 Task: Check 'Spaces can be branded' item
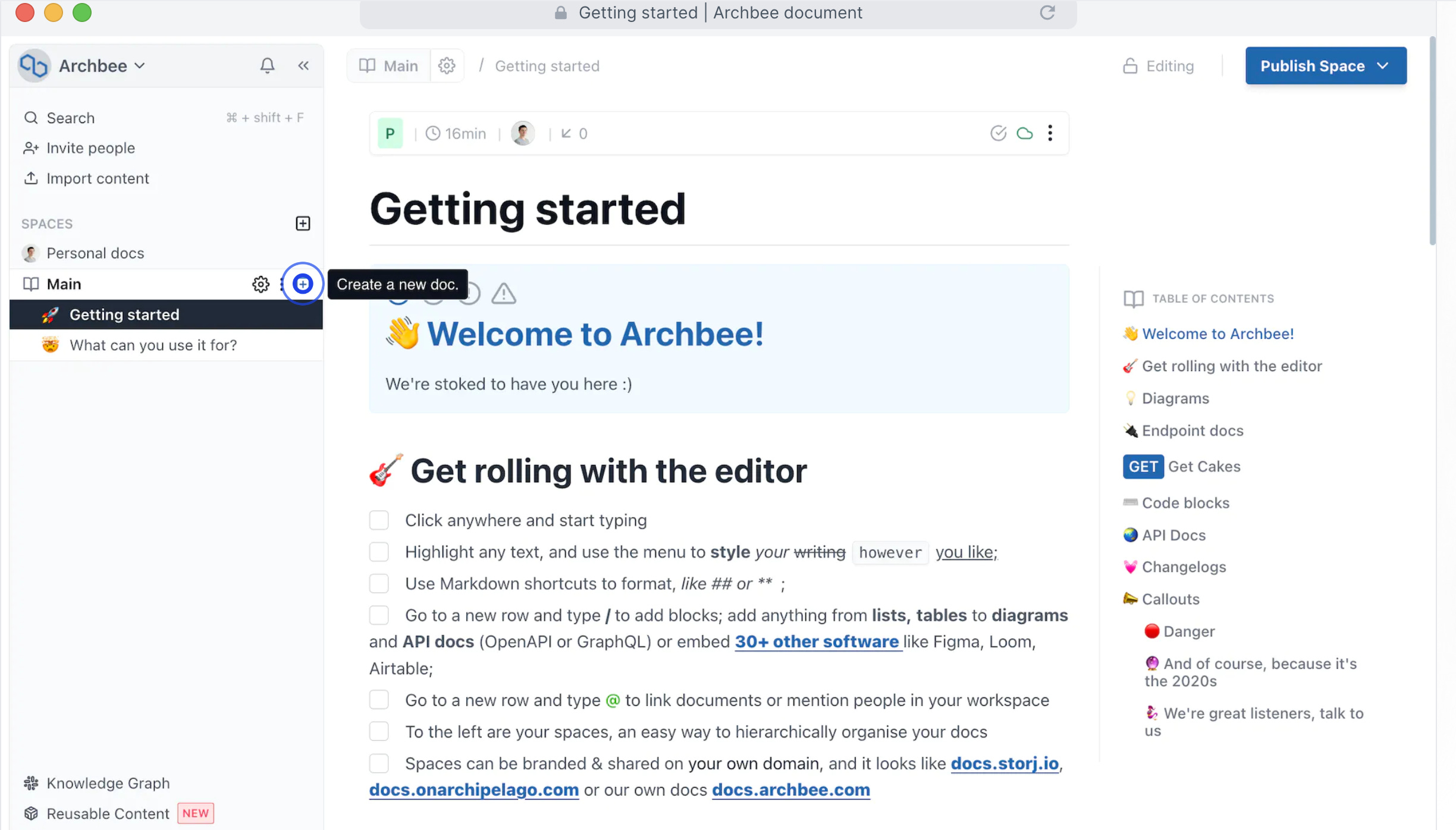379,763
